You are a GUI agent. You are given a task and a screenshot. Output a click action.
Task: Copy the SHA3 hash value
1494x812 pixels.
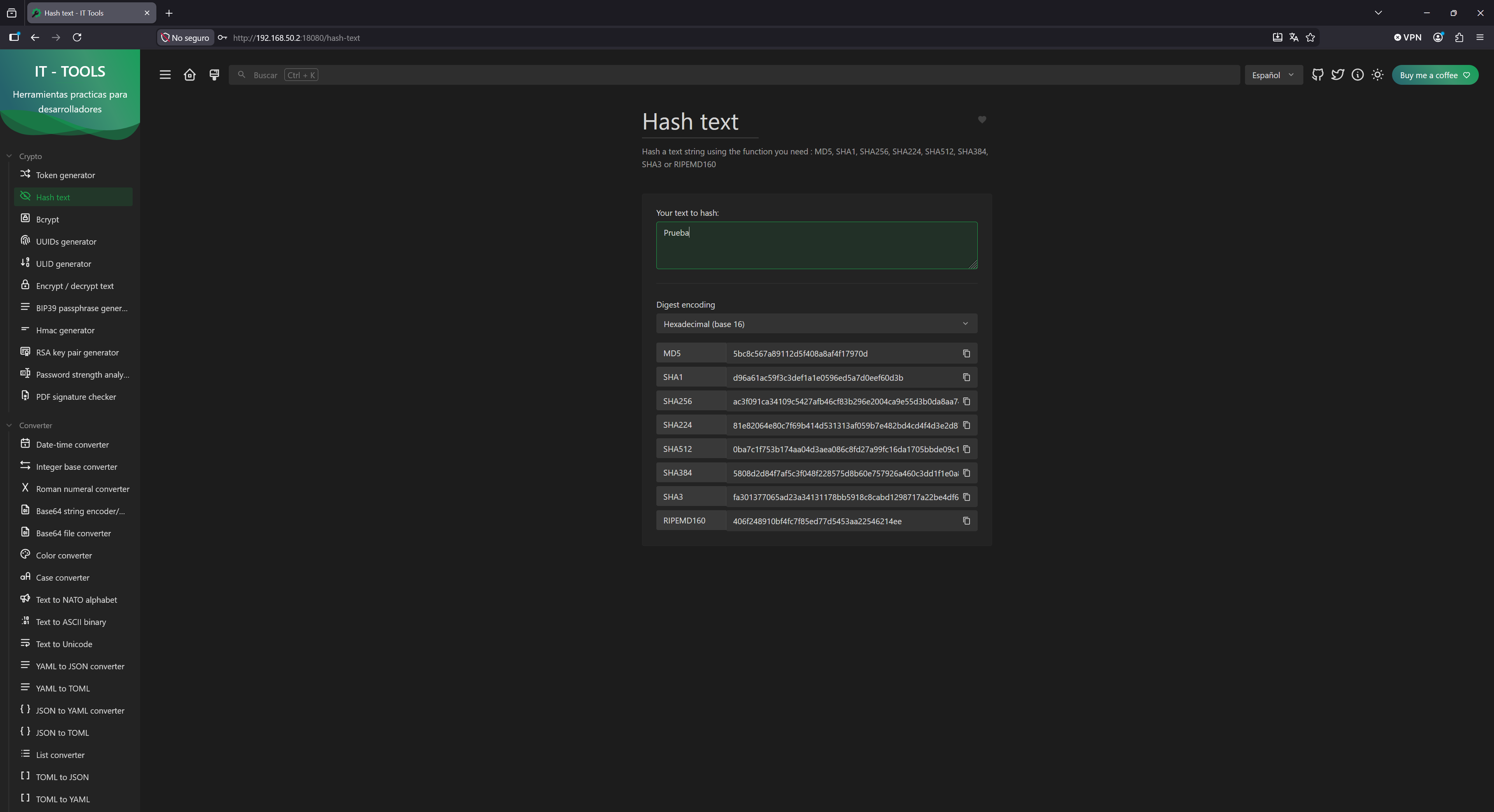pyautogui.click(x=966, y=497)
